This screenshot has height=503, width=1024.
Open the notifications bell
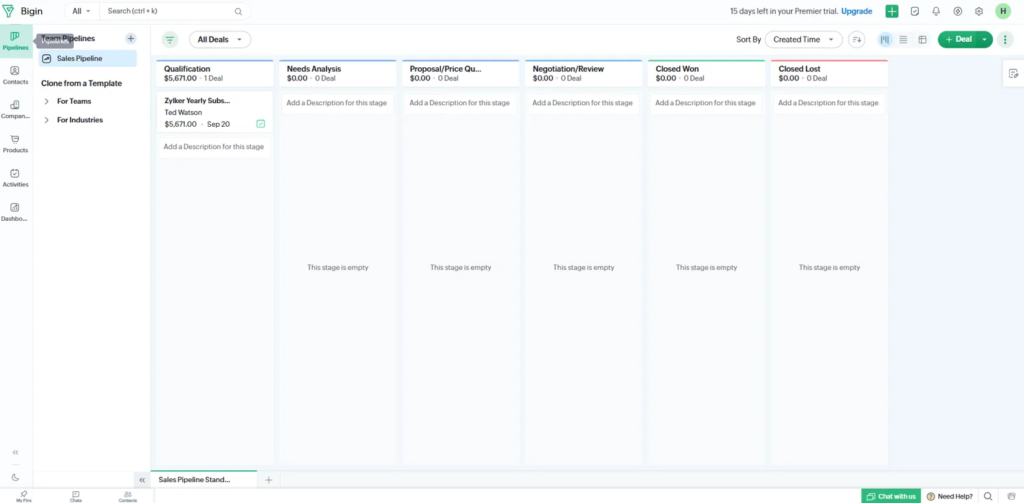(936, 11)
